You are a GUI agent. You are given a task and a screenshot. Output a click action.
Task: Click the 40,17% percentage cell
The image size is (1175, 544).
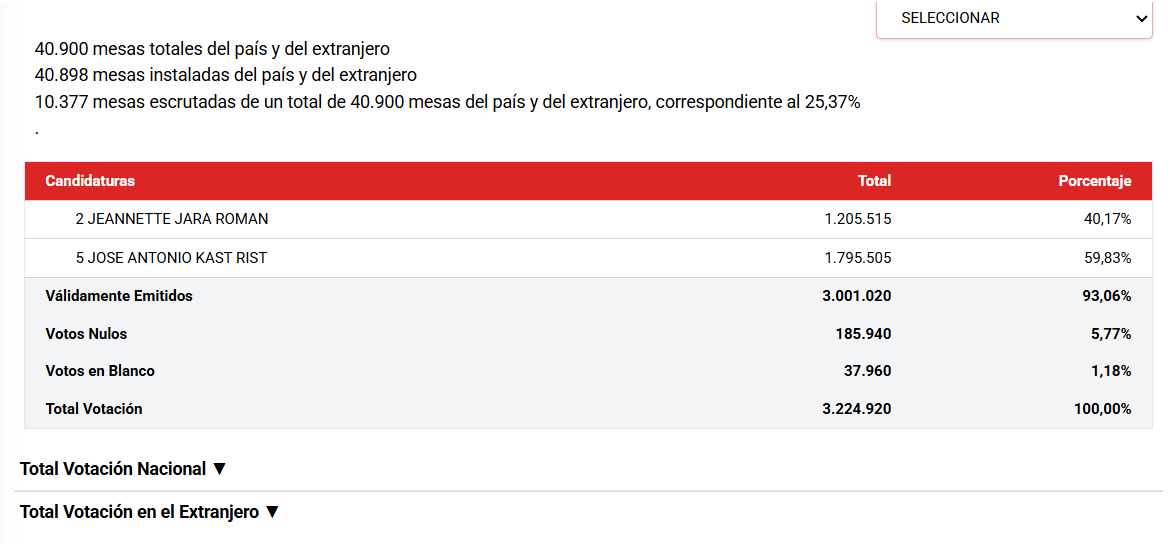(x=1107, y=219)
